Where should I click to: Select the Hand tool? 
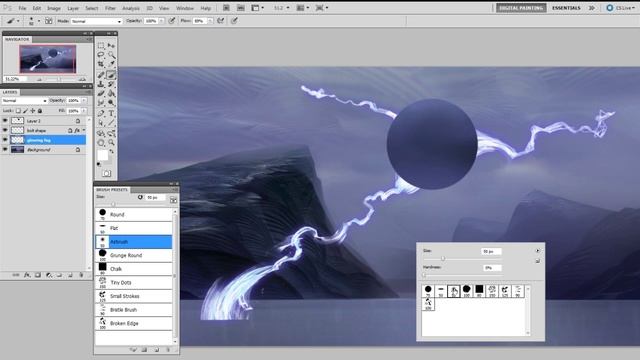point(101,143)
